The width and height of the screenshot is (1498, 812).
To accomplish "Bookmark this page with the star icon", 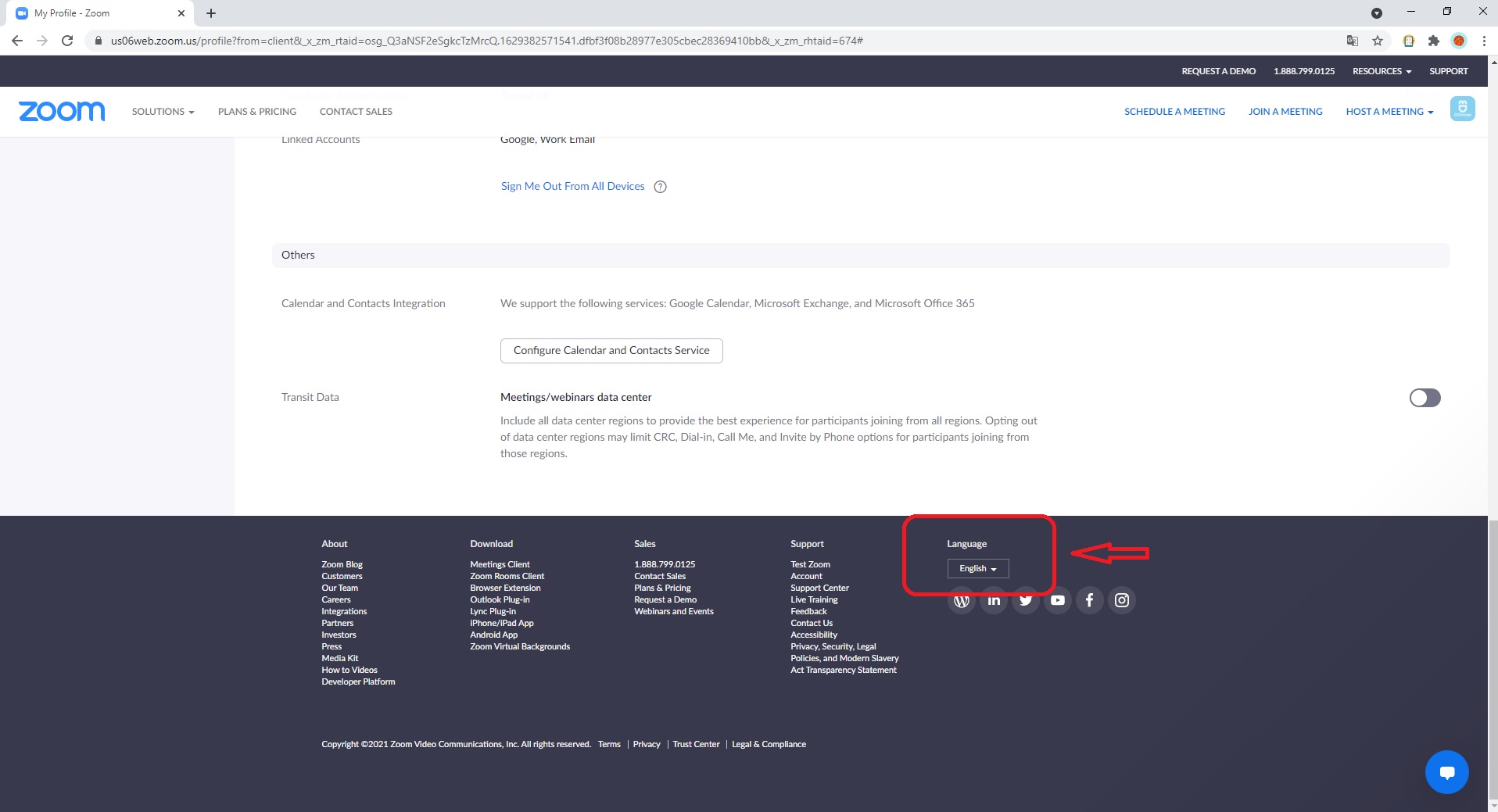I will (x=1378, y=41).
